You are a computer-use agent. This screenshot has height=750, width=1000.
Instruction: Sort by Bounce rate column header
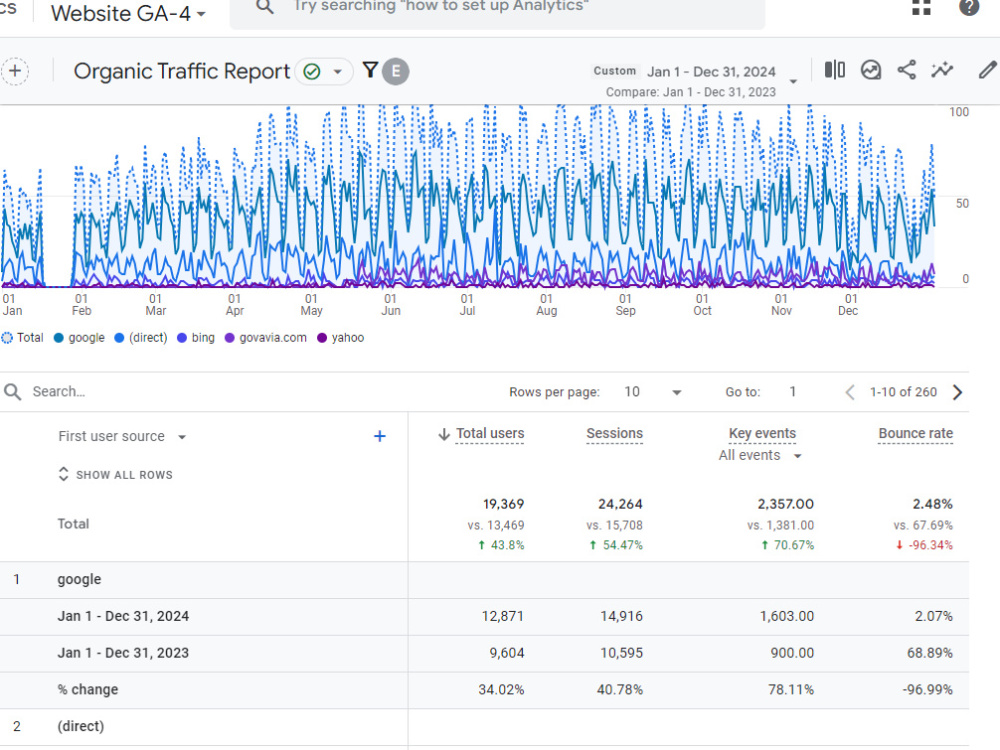coord(916,434)
